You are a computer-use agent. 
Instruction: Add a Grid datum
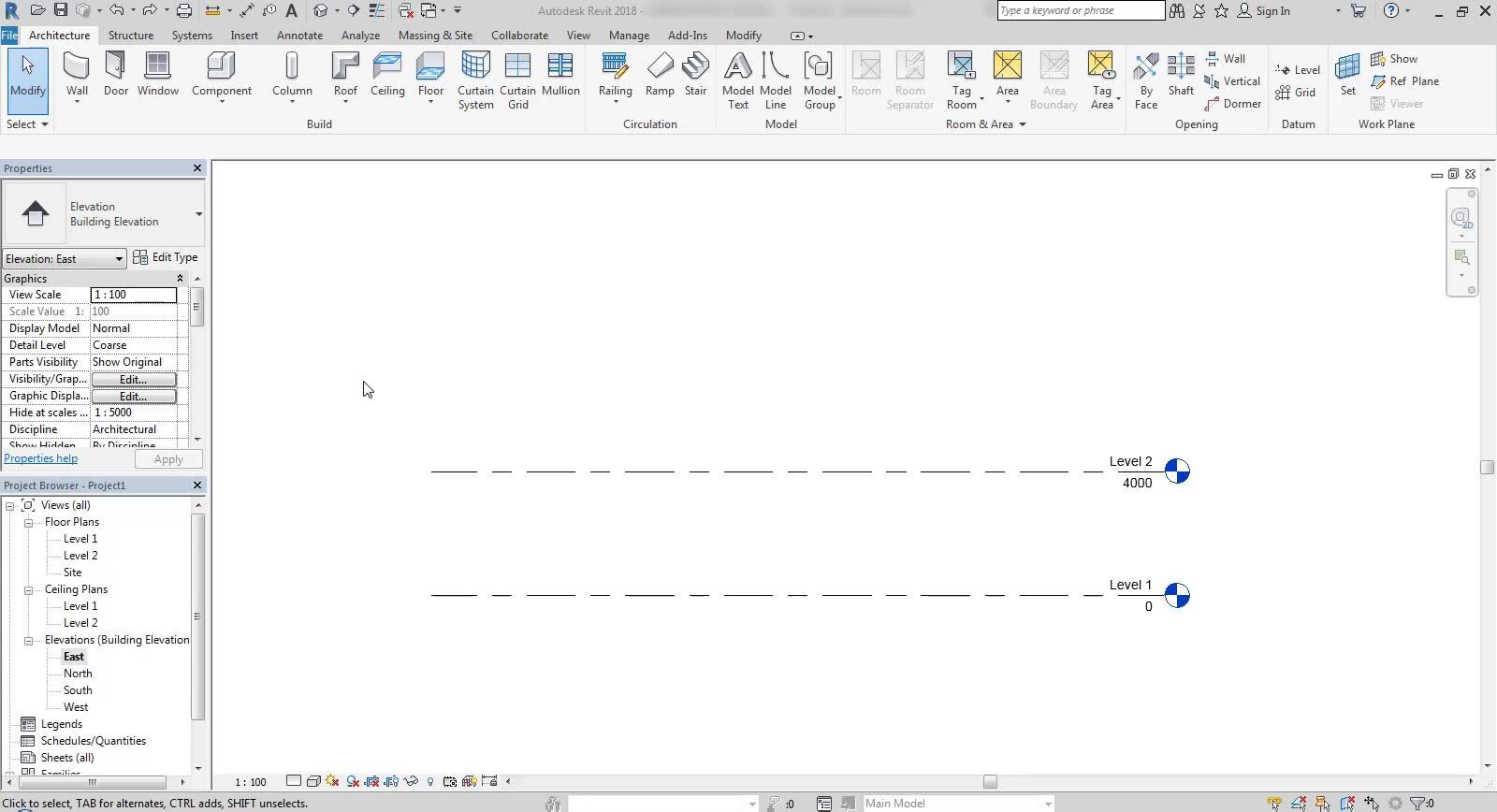[x=1296, y=93]
